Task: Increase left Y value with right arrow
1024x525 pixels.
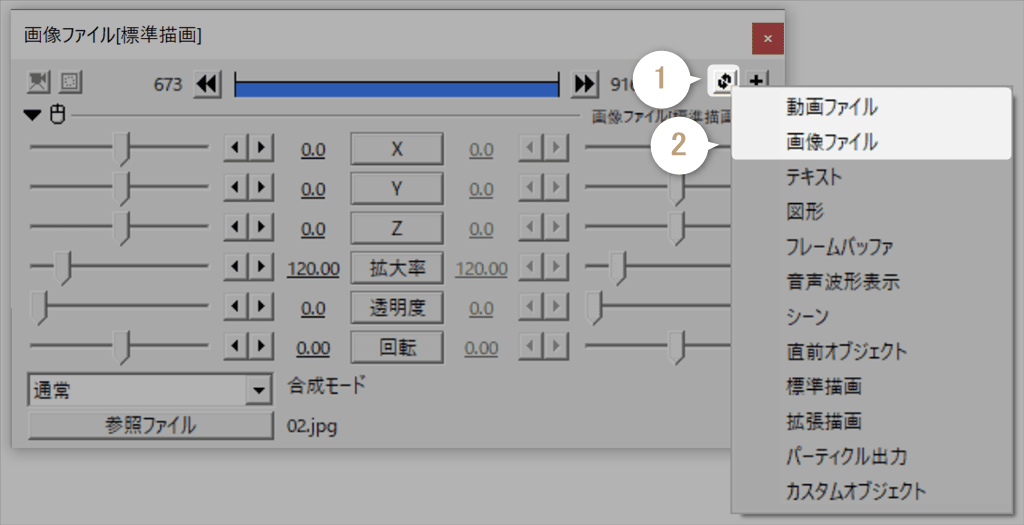Action: [x=261, y=188]
